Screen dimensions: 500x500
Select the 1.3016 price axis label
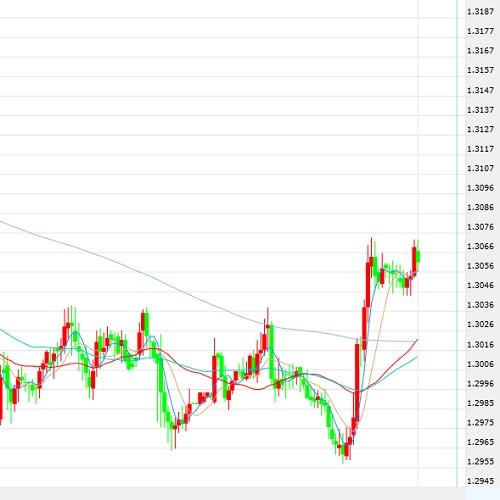[x=480, y=344]
